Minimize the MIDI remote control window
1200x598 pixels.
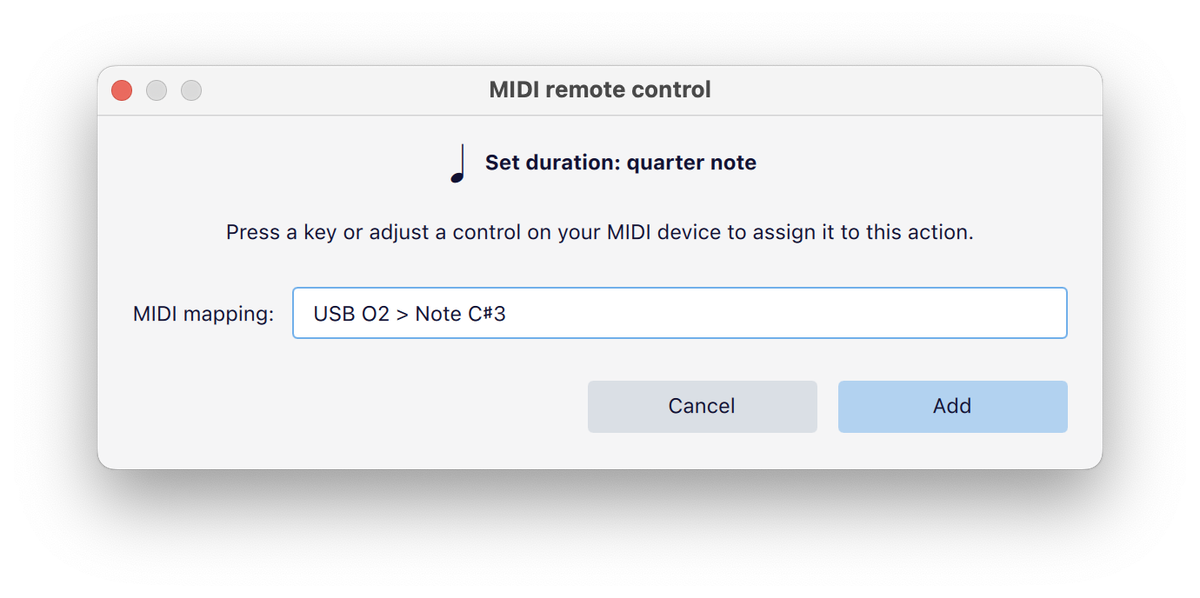tap(156, 90)
